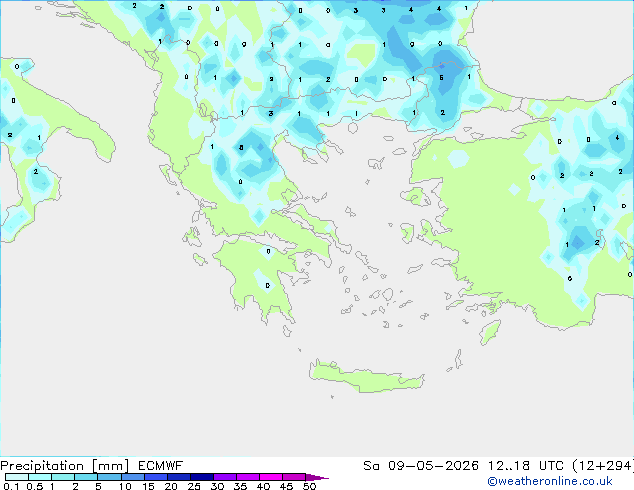The image size is (634, 490).
Task: Click the island of Crete on map
Action: click(366, 376)
